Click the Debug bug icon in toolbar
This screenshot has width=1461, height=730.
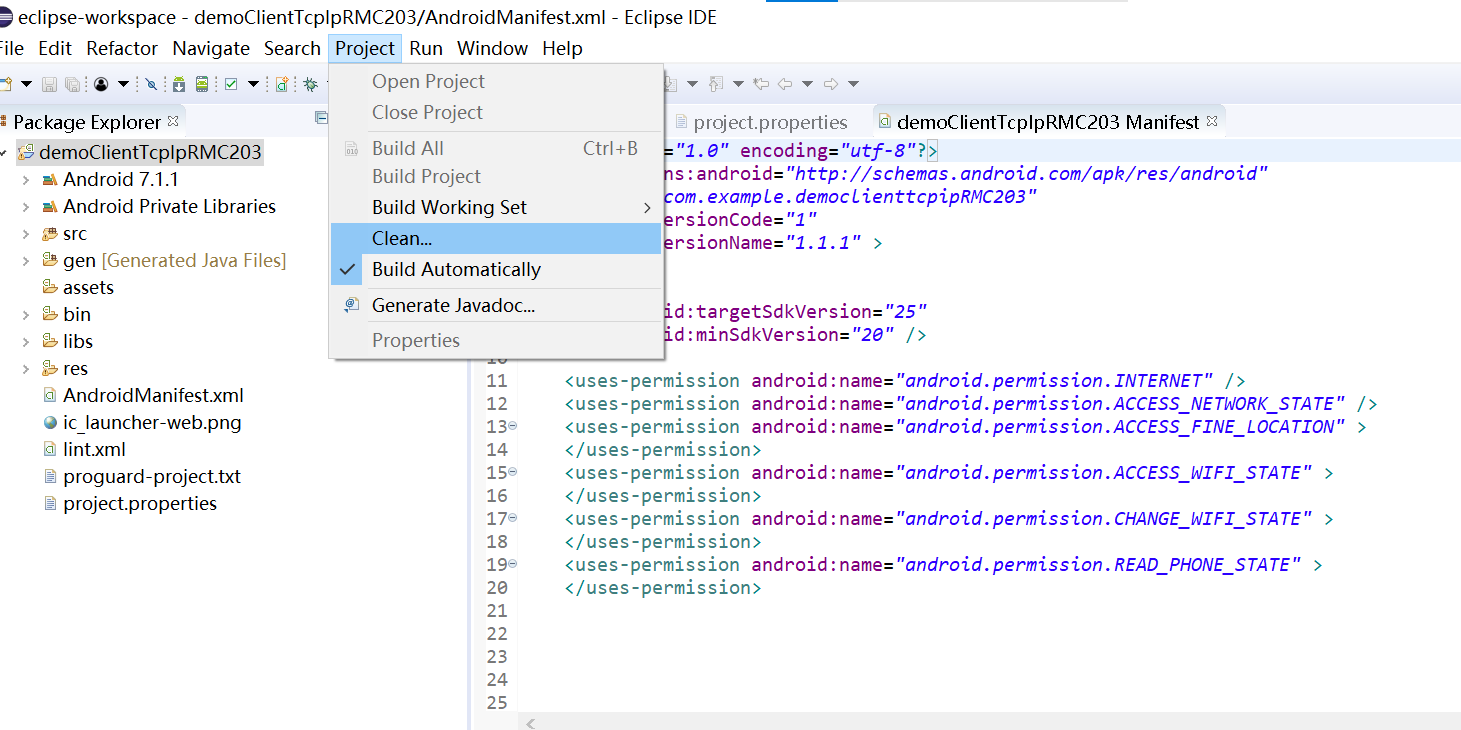point(310,84)
